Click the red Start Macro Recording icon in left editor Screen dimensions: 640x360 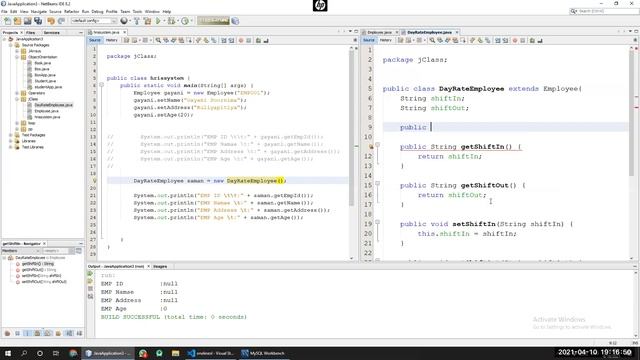click(x=241, y=40)
